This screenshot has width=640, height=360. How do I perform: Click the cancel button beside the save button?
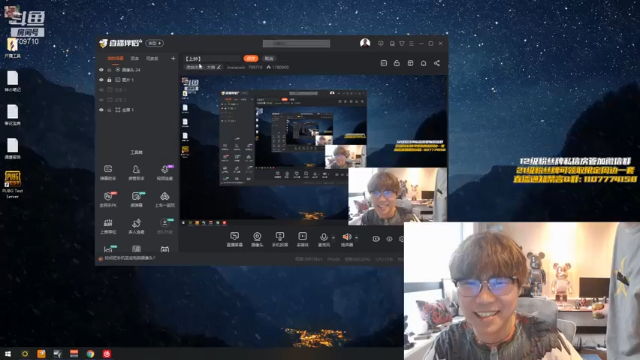click(269, 58)
